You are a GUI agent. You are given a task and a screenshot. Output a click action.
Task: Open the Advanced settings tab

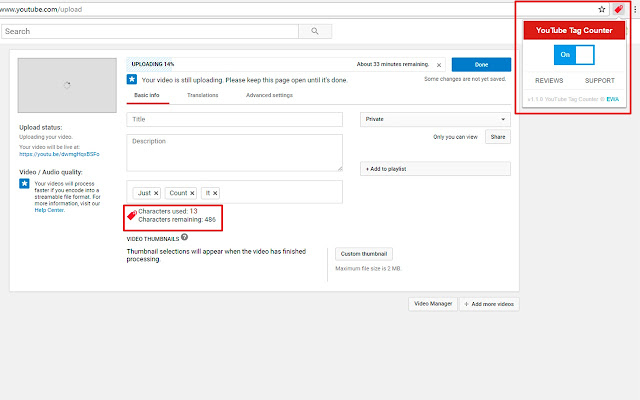tap(269, 95)
